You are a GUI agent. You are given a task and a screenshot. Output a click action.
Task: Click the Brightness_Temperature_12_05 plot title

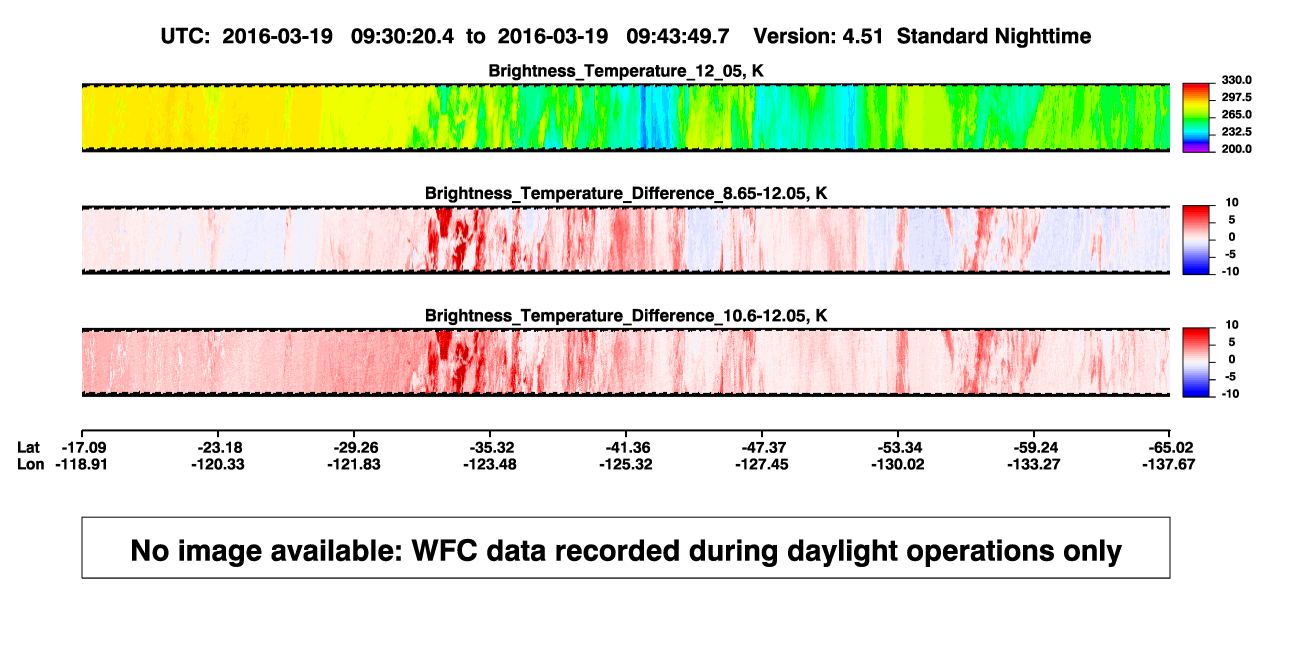pos(626,71)
